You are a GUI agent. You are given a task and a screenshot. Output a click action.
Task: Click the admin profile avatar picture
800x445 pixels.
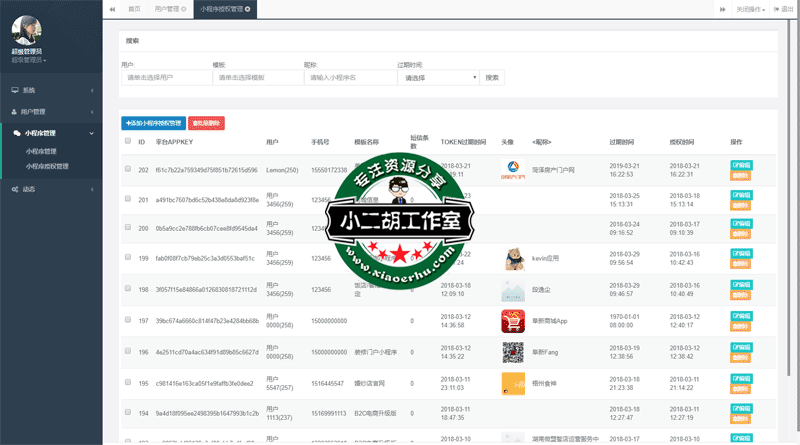pos(24,29)
